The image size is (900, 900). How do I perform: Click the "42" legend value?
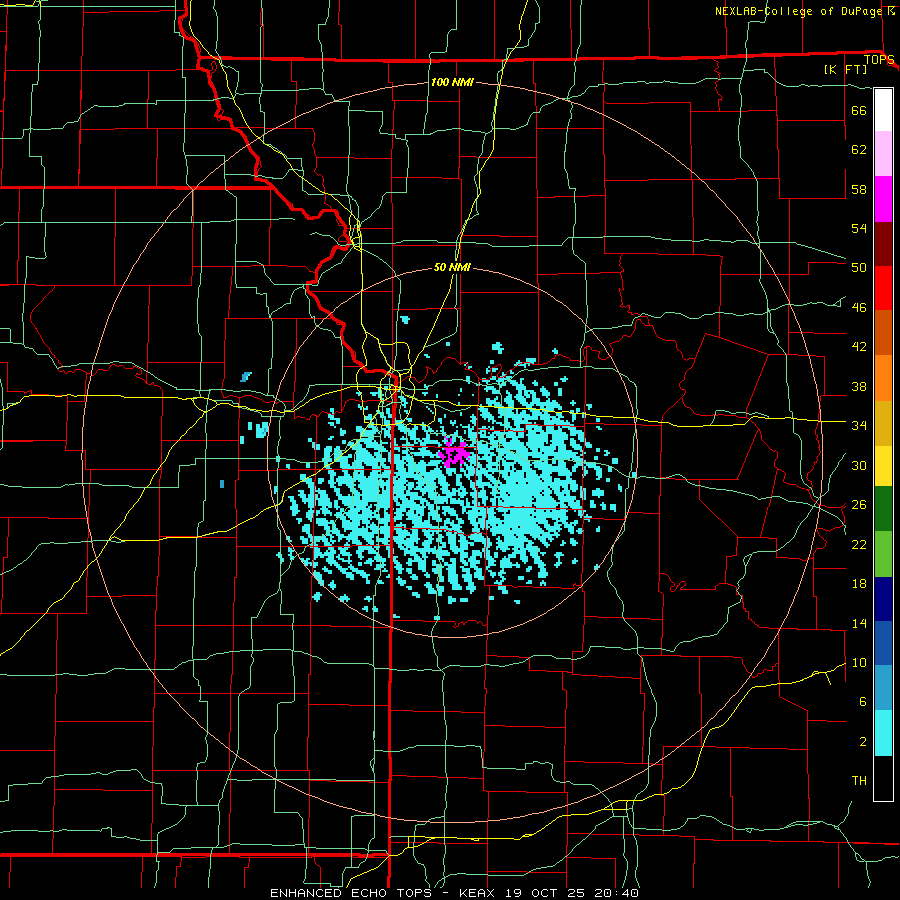pos(859,347)
